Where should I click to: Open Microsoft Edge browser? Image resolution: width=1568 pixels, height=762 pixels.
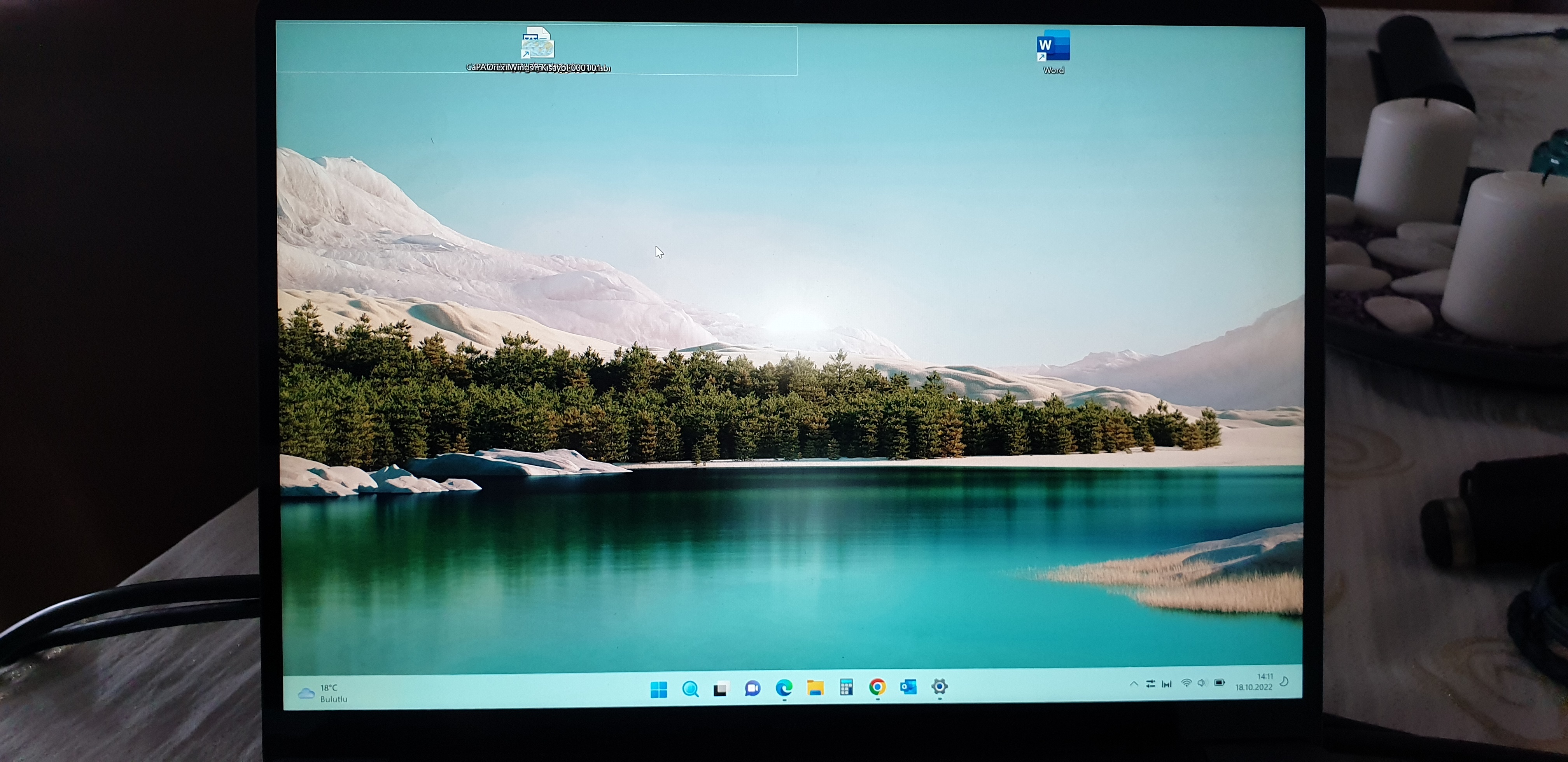[x=784, y=688]
